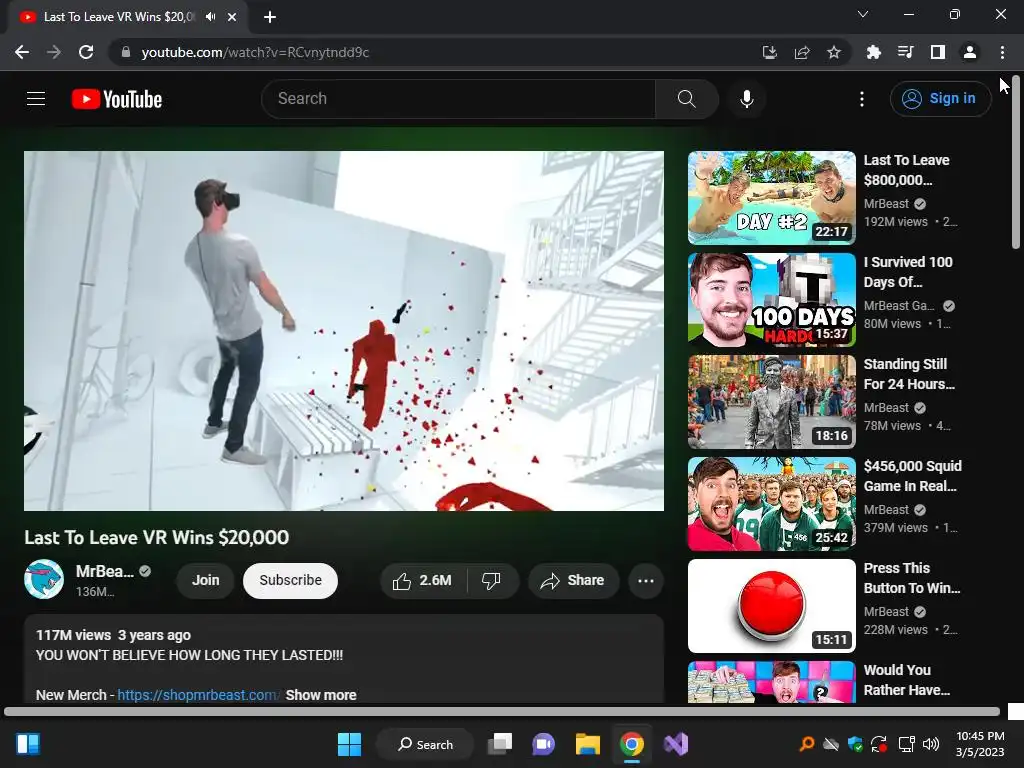Install app icon in address bar
The width and height of the screenshot is (1024, 768).
coord(770,52)
